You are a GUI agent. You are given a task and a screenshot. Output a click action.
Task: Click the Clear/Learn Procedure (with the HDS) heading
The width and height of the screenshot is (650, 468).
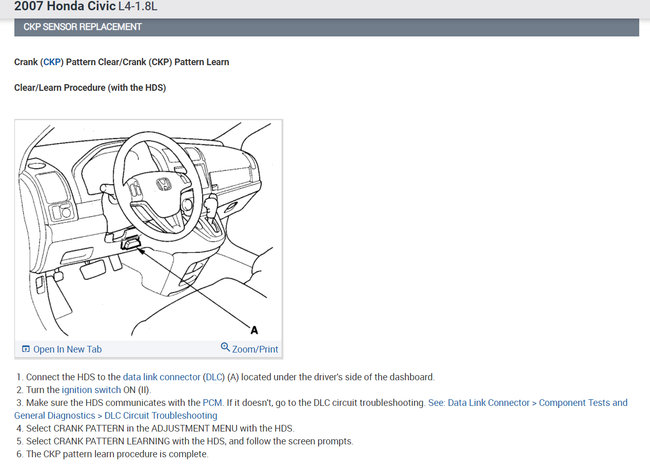(x=90, y=87)
